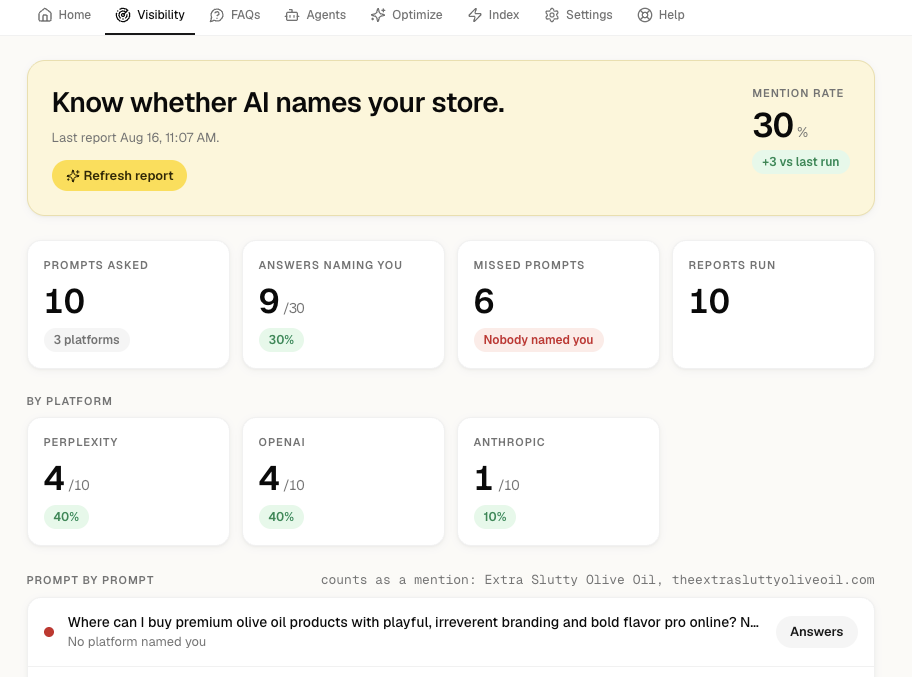The width and height of the screenshot is (912, 677).
Task: Open Answers for the olive oil prompt
Action: pyautogui.click(x=816, y=632)
